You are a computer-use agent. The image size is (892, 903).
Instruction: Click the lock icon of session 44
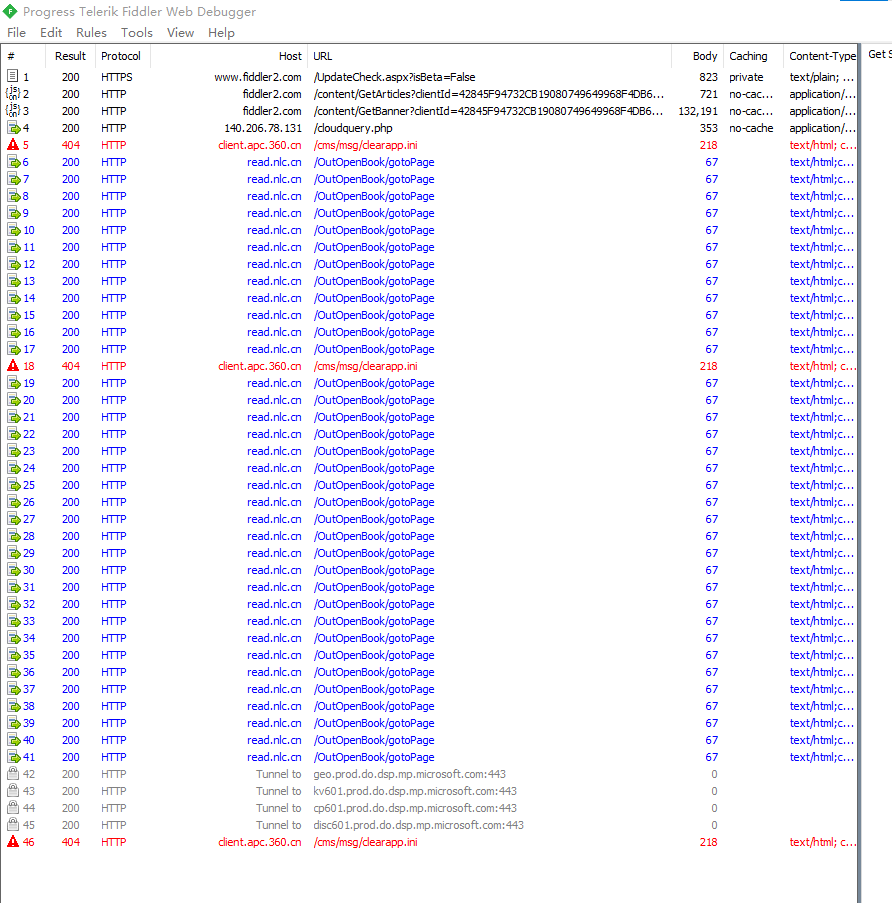(x=13, y=807)
